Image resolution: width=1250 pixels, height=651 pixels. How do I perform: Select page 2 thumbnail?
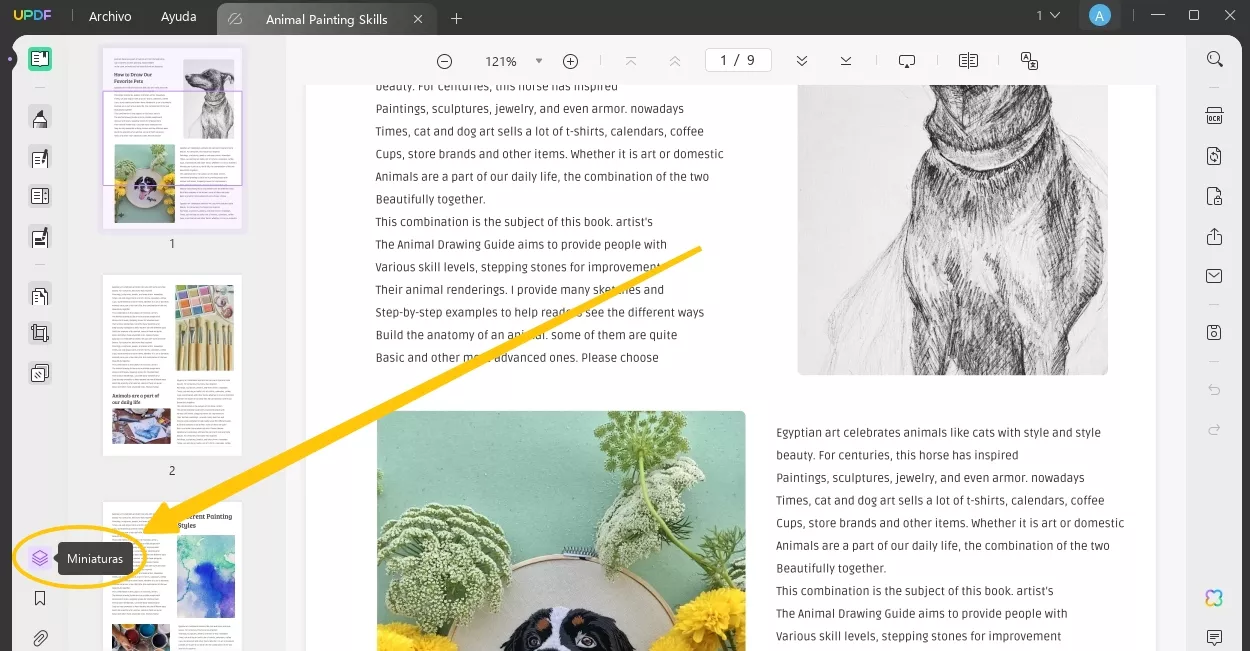tap(172, 366)
